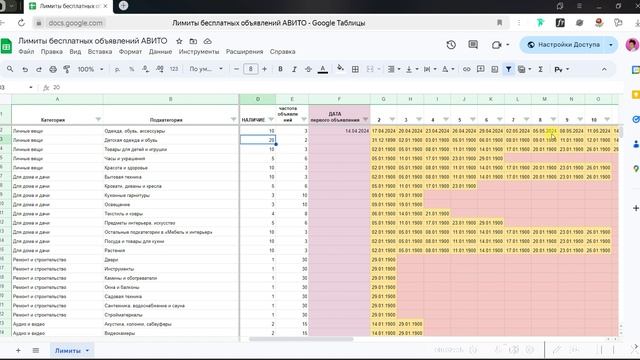
Task: Open a new browser tab
Action: [x=123, y=6]
